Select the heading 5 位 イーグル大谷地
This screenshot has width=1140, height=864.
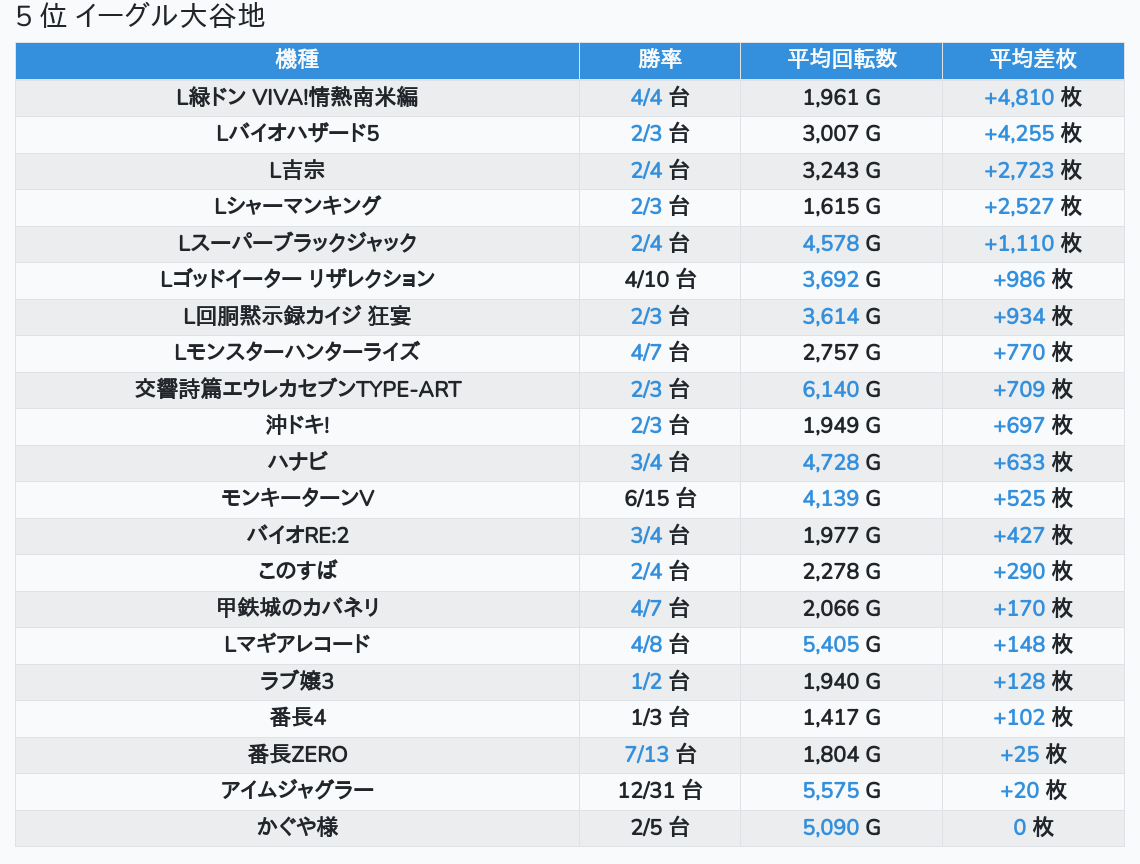pyautogui.click(x=140, y=17)
